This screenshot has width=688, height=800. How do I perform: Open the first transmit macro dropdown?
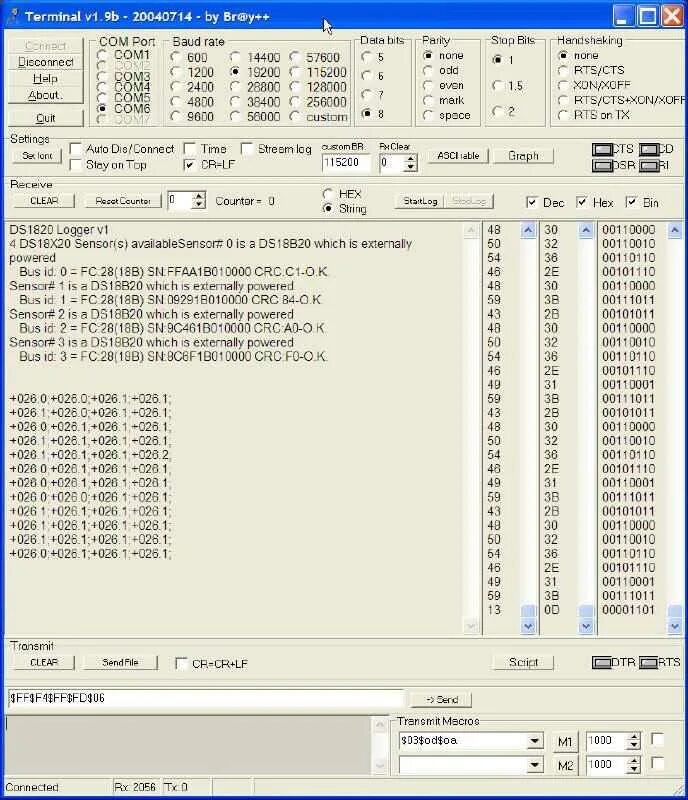click(534, 740)
